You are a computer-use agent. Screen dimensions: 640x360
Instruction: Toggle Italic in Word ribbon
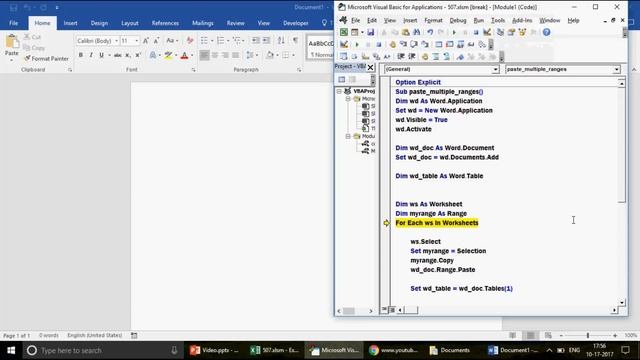(x=91, y=55)
